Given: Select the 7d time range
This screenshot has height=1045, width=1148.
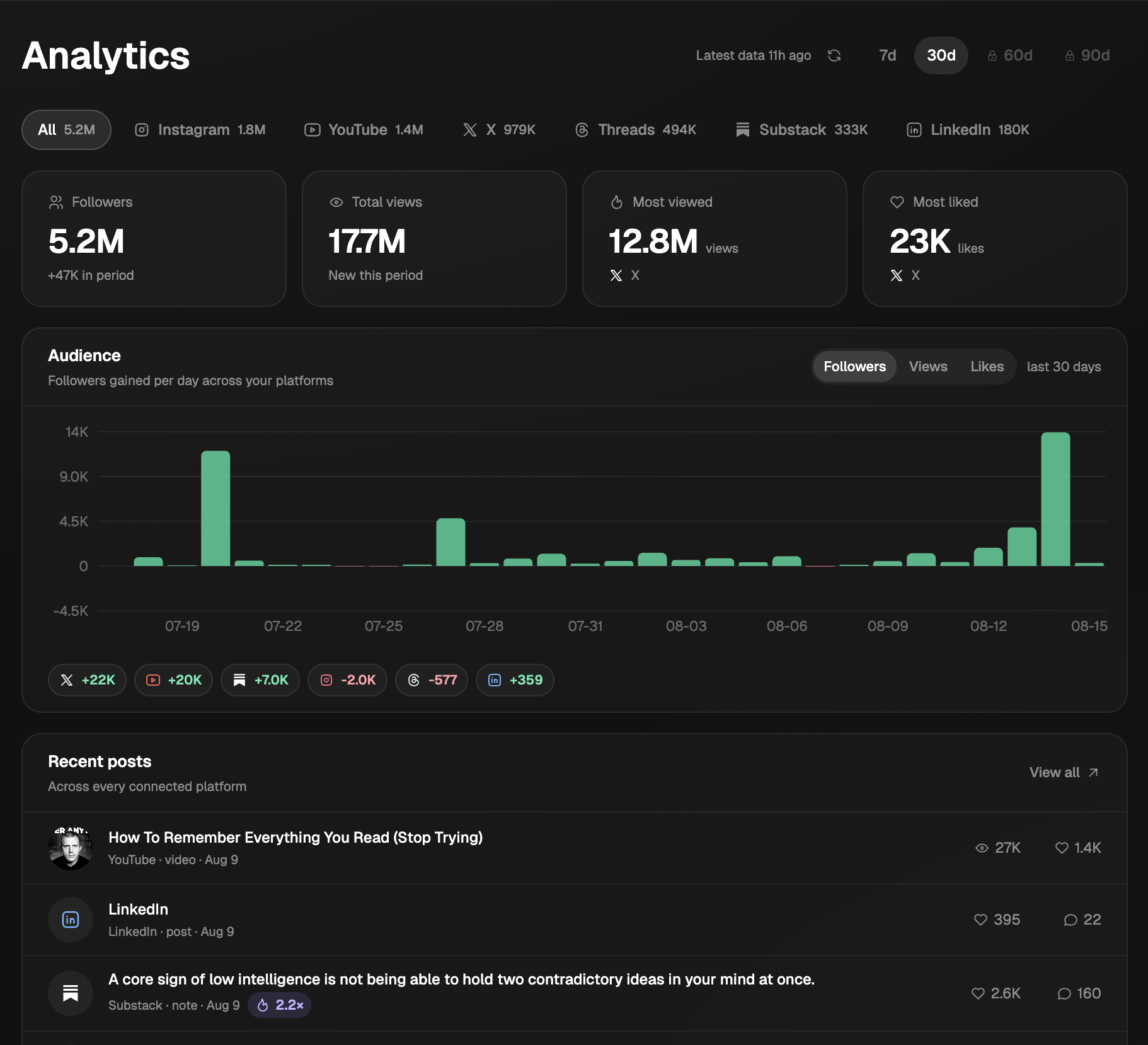Looking at the screenshot, I should (x=887, y=55).
